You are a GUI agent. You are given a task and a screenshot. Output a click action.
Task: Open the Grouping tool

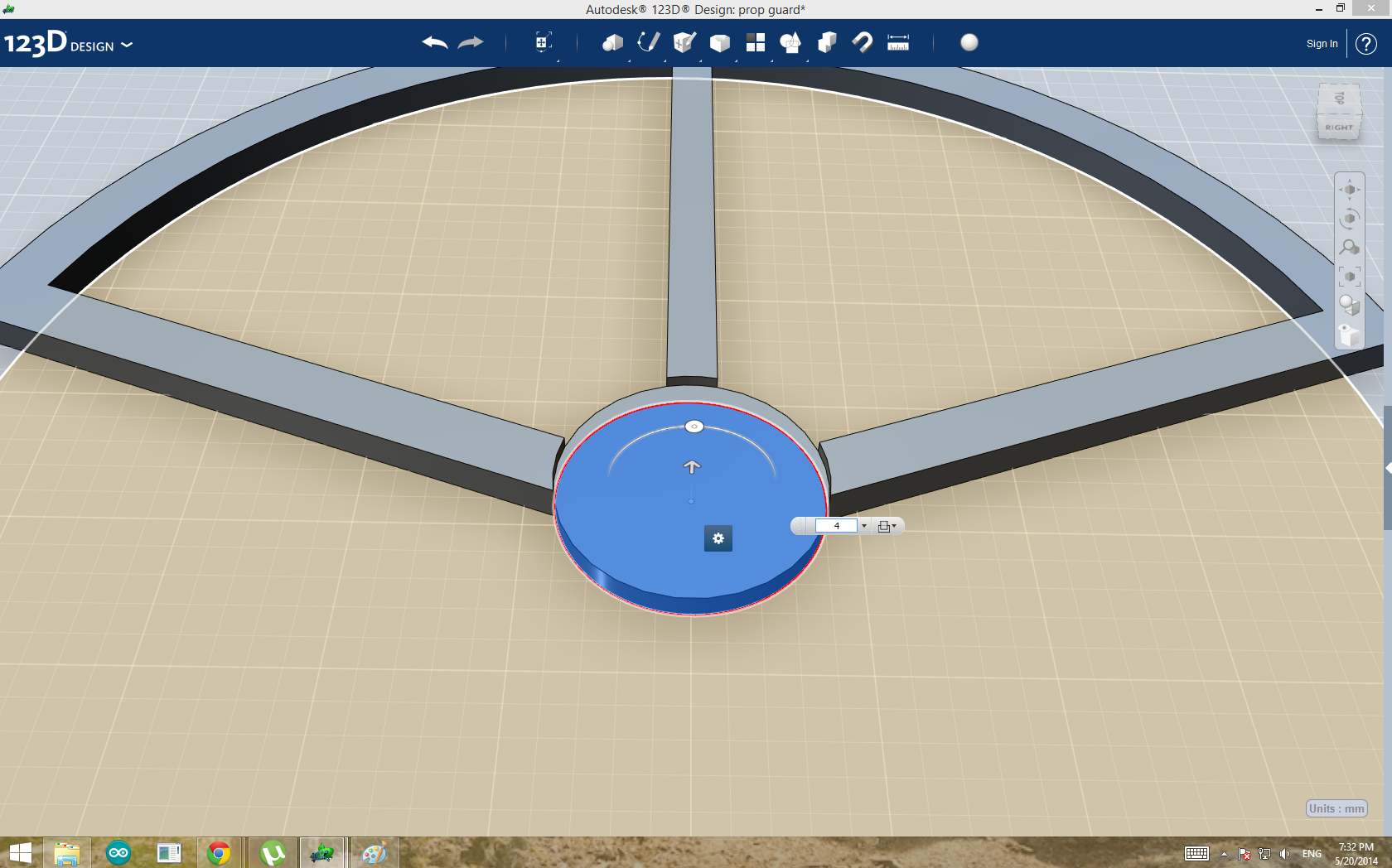tap(790, 43)
